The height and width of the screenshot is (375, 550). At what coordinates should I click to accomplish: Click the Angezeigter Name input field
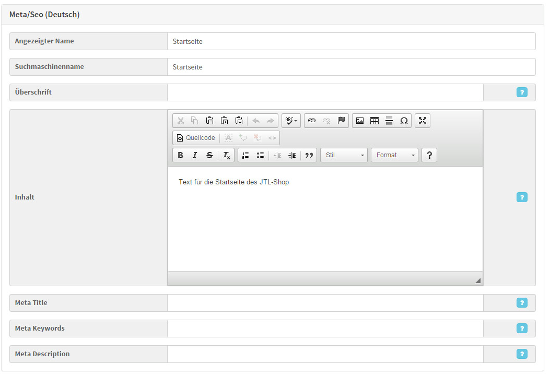tap(351, 41)
